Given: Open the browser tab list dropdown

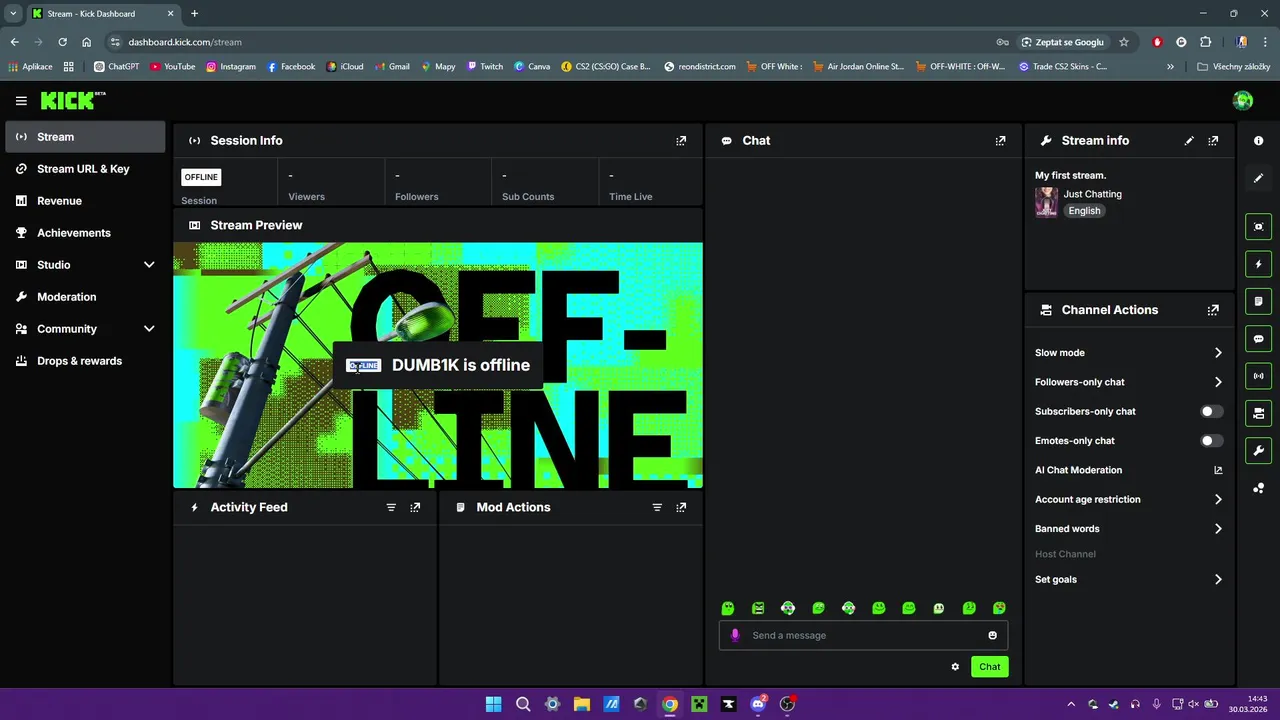Looking at the screenshot, I should (13, 14).
